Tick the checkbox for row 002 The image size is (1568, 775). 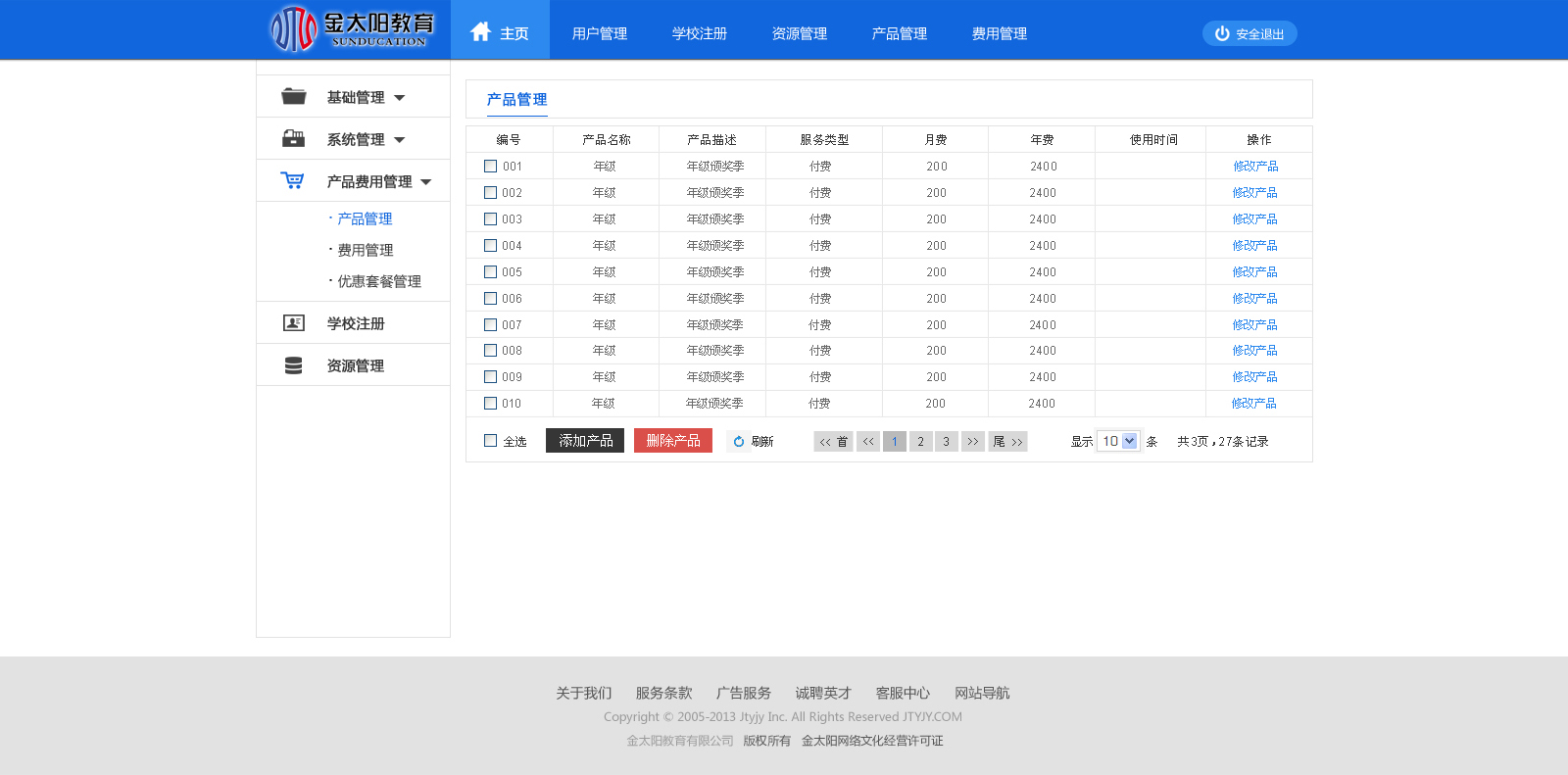click(490, 193)
